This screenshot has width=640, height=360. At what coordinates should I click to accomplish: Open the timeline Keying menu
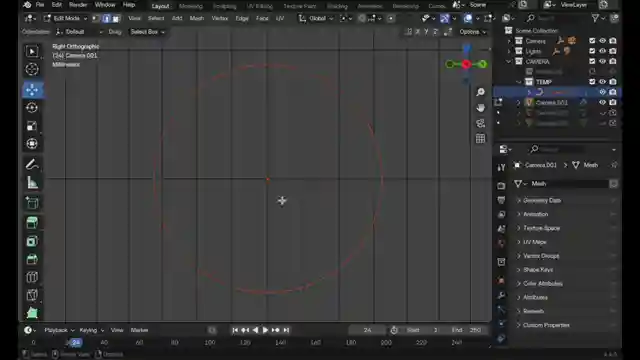tap(91, 330)
